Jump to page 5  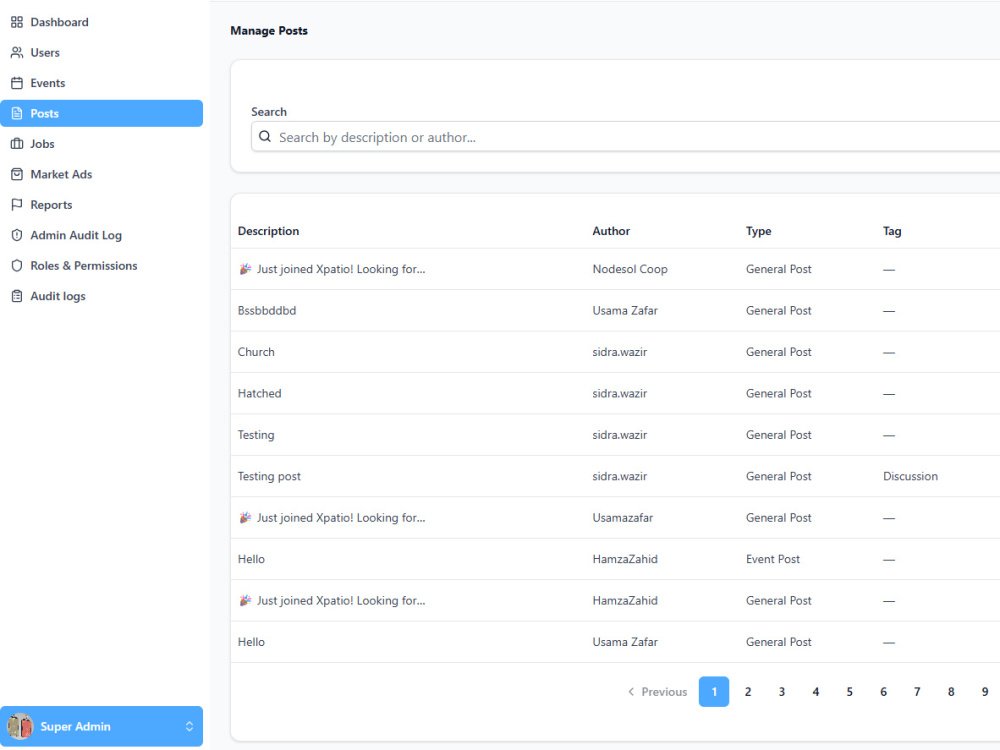pos(849,692)
